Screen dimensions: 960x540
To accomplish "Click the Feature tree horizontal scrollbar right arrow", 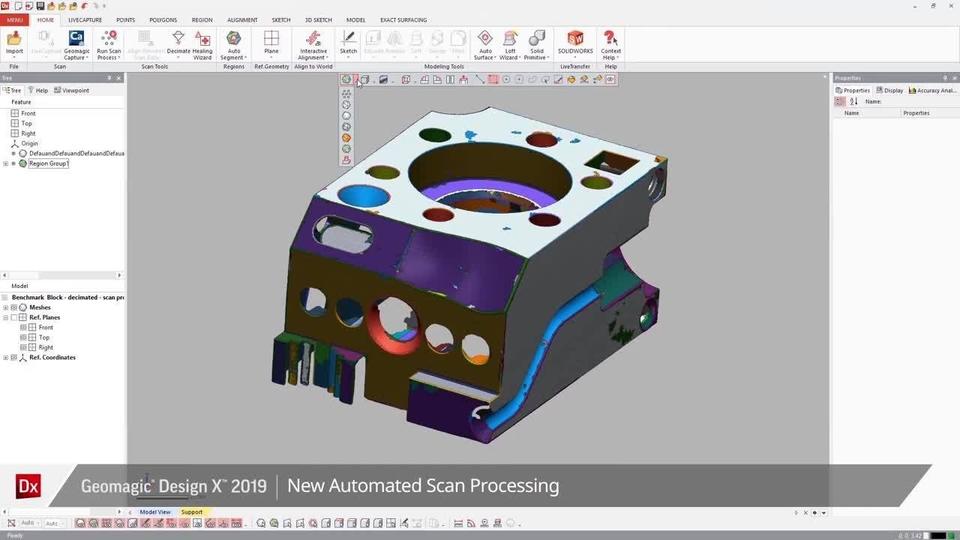I will pos(119,276).
